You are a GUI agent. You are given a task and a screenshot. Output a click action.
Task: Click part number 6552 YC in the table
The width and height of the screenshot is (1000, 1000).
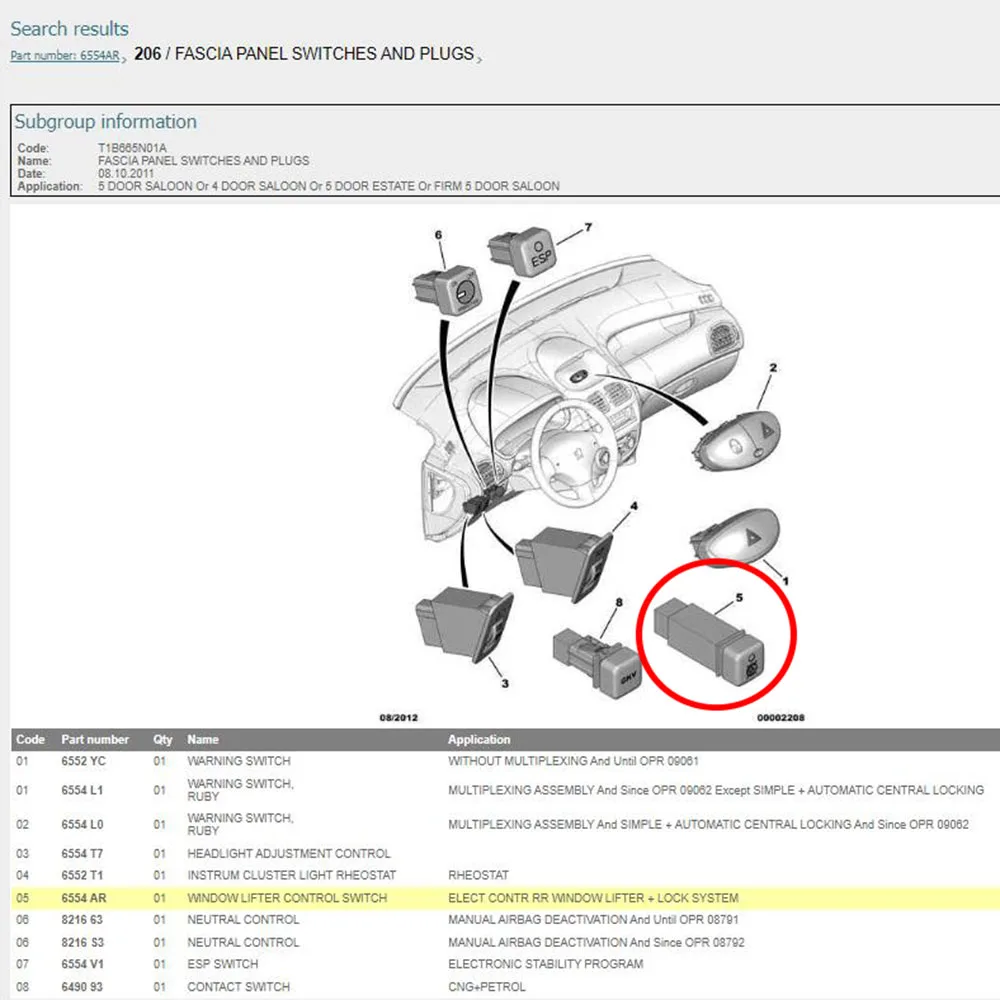(84, 761)
